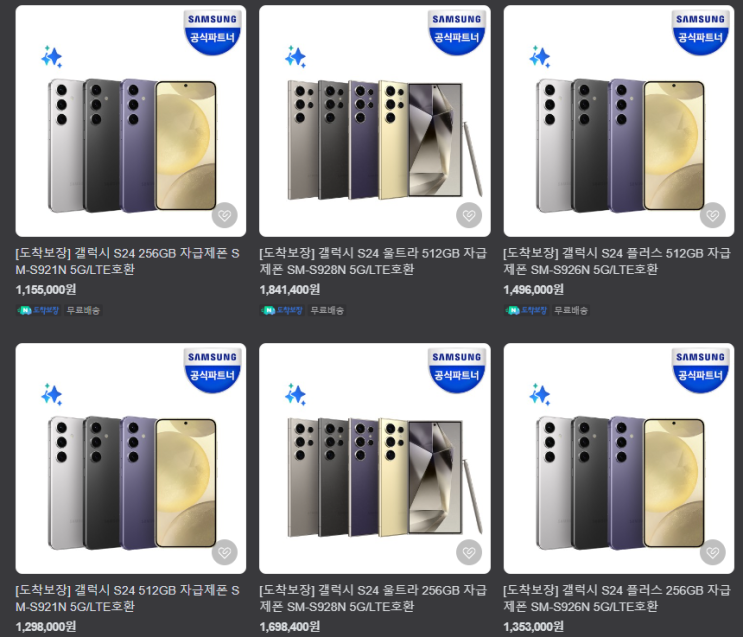Image resolution: width=743 pixels, height=637 pixels.
Task: Toggle wishlist heart on Galaxy S24 256GB
Action: (x=225, y=215)
